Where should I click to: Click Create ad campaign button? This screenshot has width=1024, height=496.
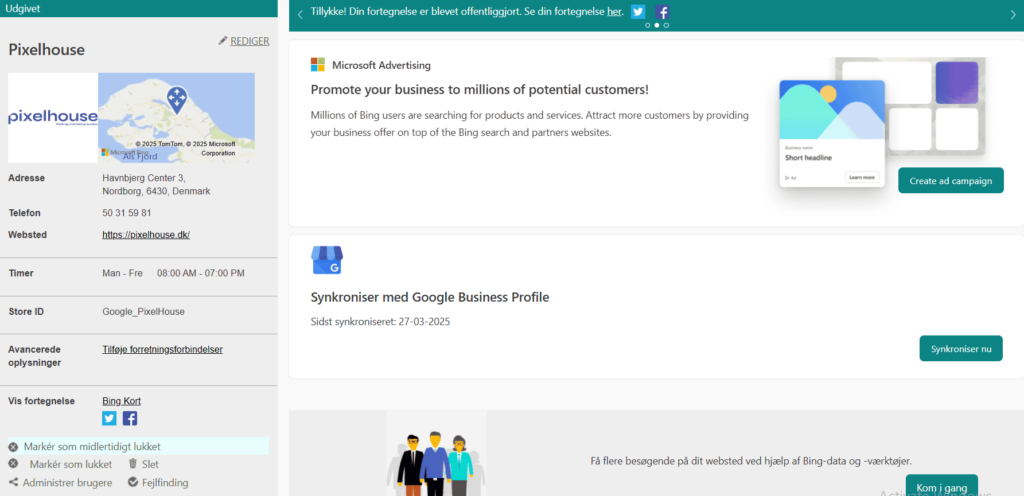tap(951, 181)
